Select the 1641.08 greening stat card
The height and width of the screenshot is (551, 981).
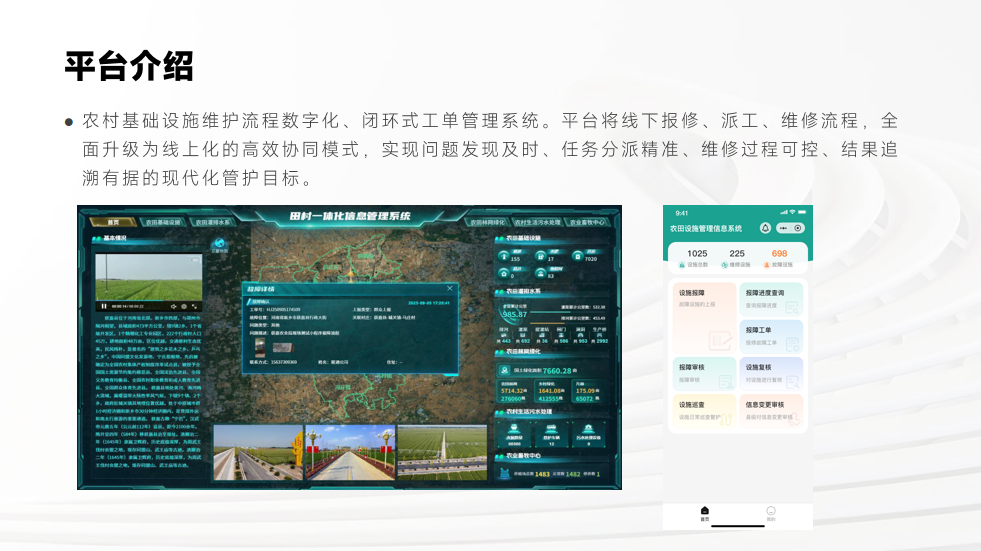pyautogui.click(x=551, y=391)
